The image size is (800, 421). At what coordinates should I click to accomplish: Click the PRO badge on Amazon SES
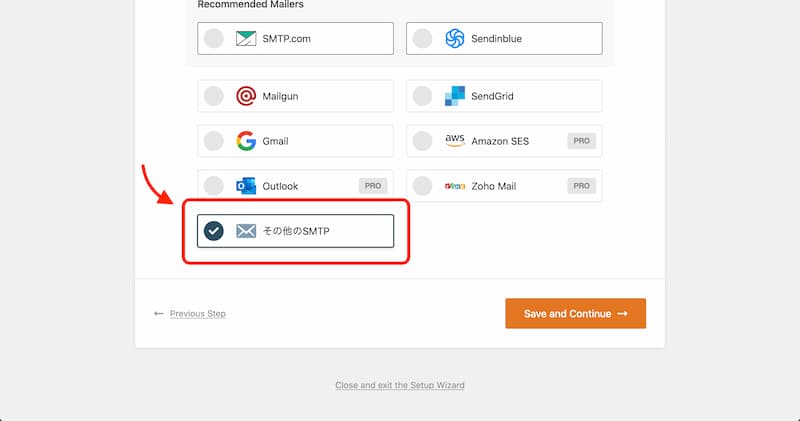point(582,141)
